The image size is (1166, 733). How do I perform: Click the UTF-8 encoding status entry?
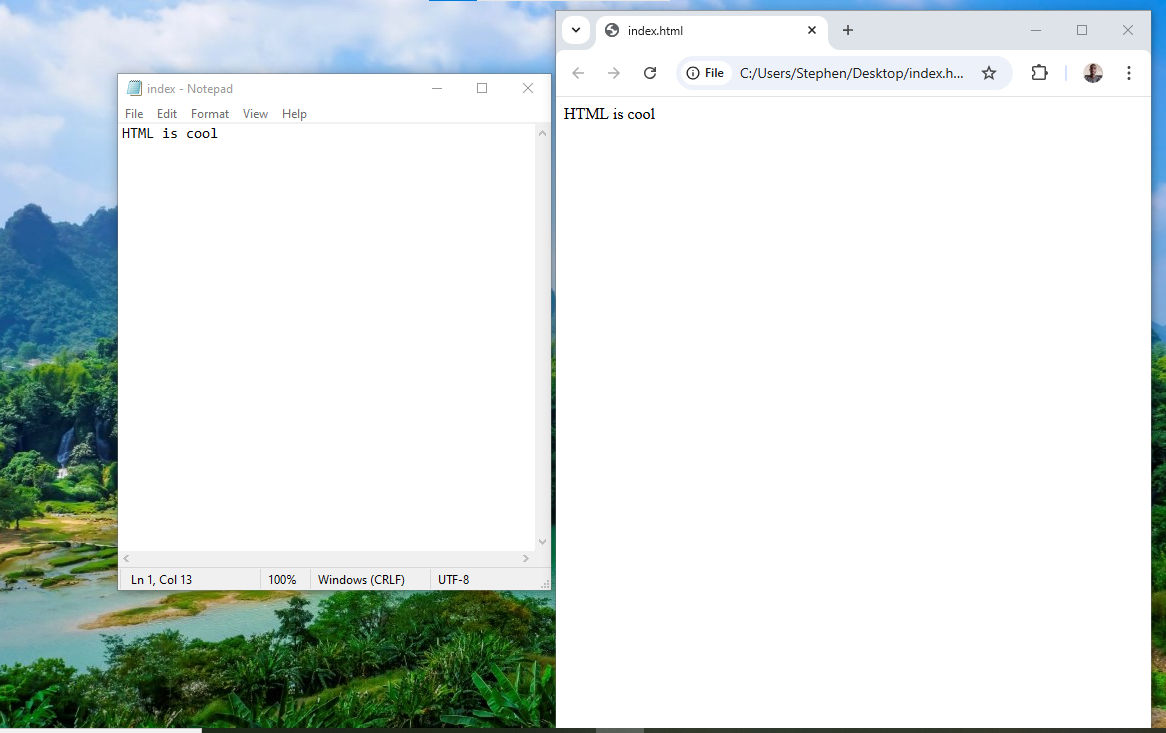point(454,580)
